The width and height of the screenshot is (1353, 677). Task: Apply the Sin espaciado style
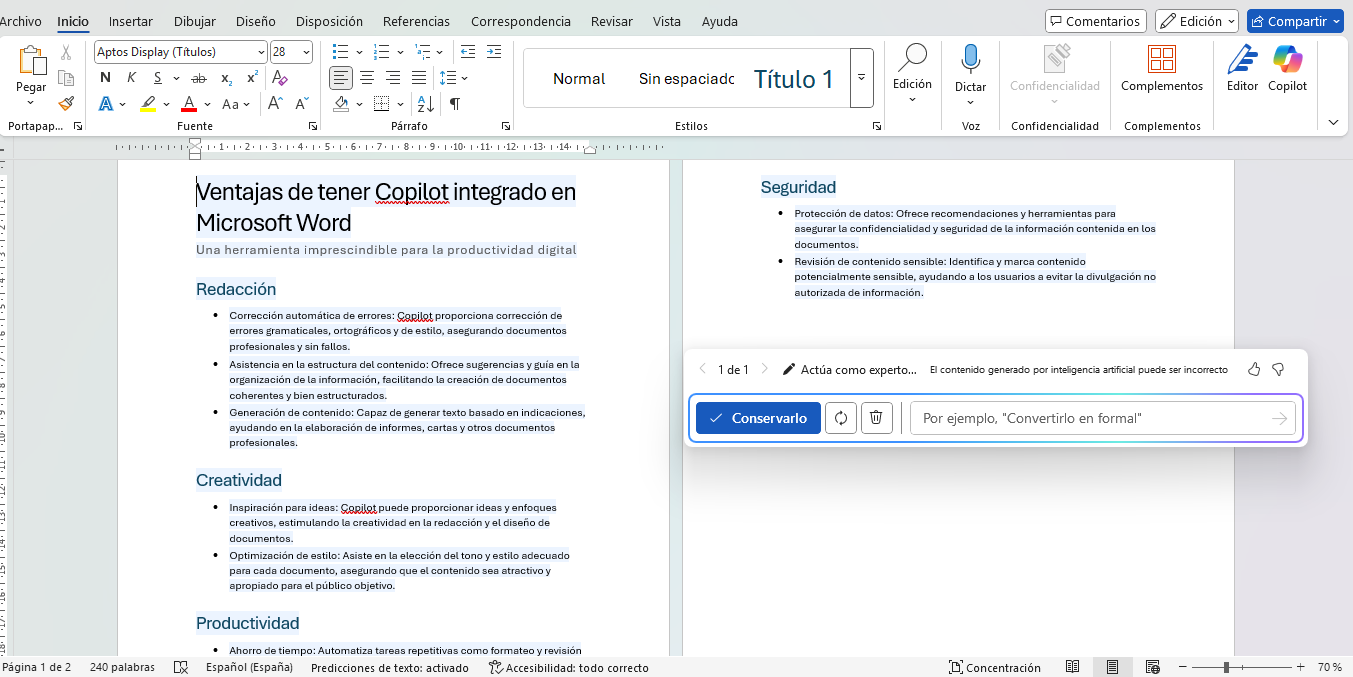tap(686, 79)
